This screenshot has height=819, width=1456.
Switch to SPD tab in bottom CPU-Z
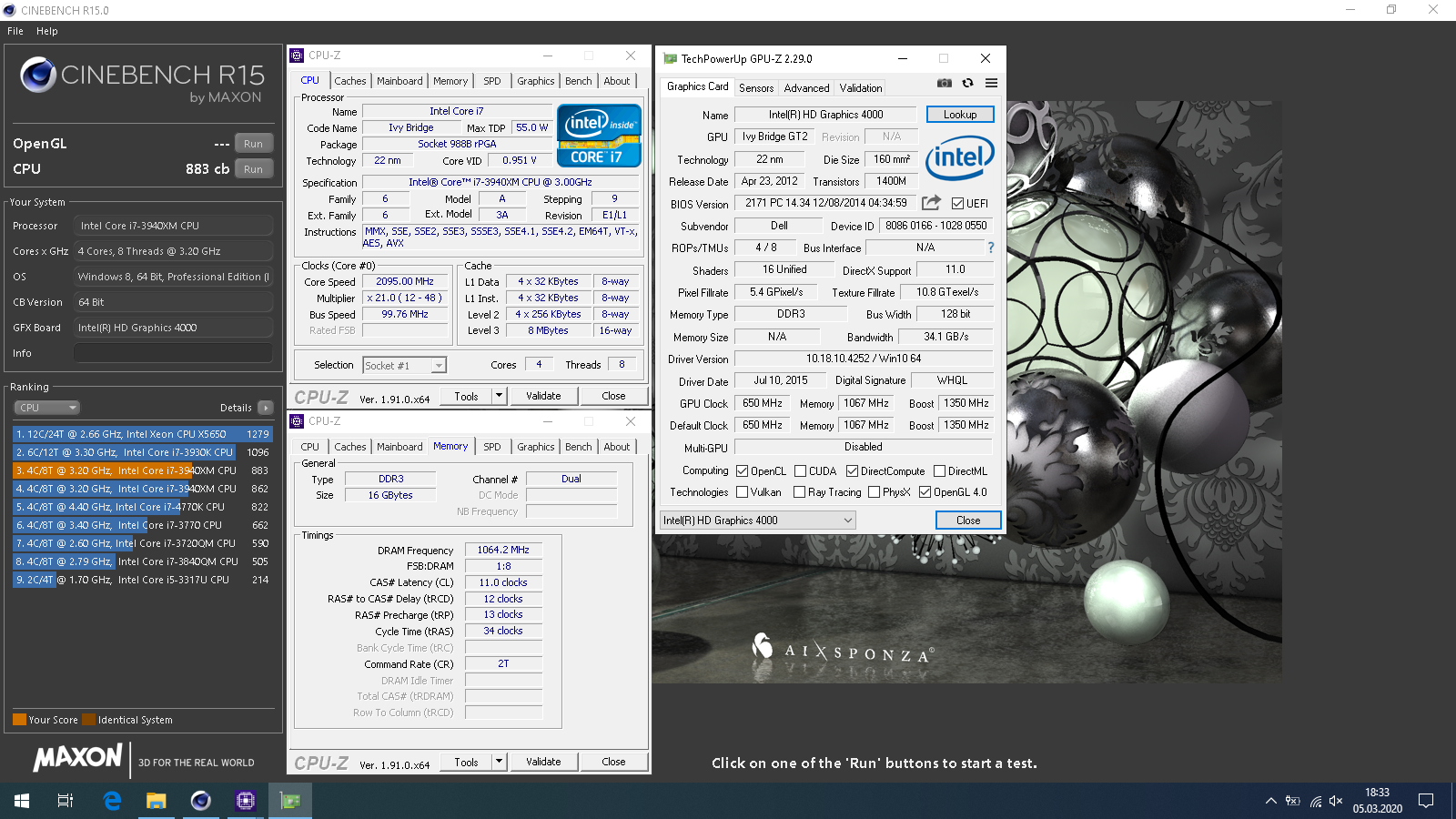[x=492, y=447]
